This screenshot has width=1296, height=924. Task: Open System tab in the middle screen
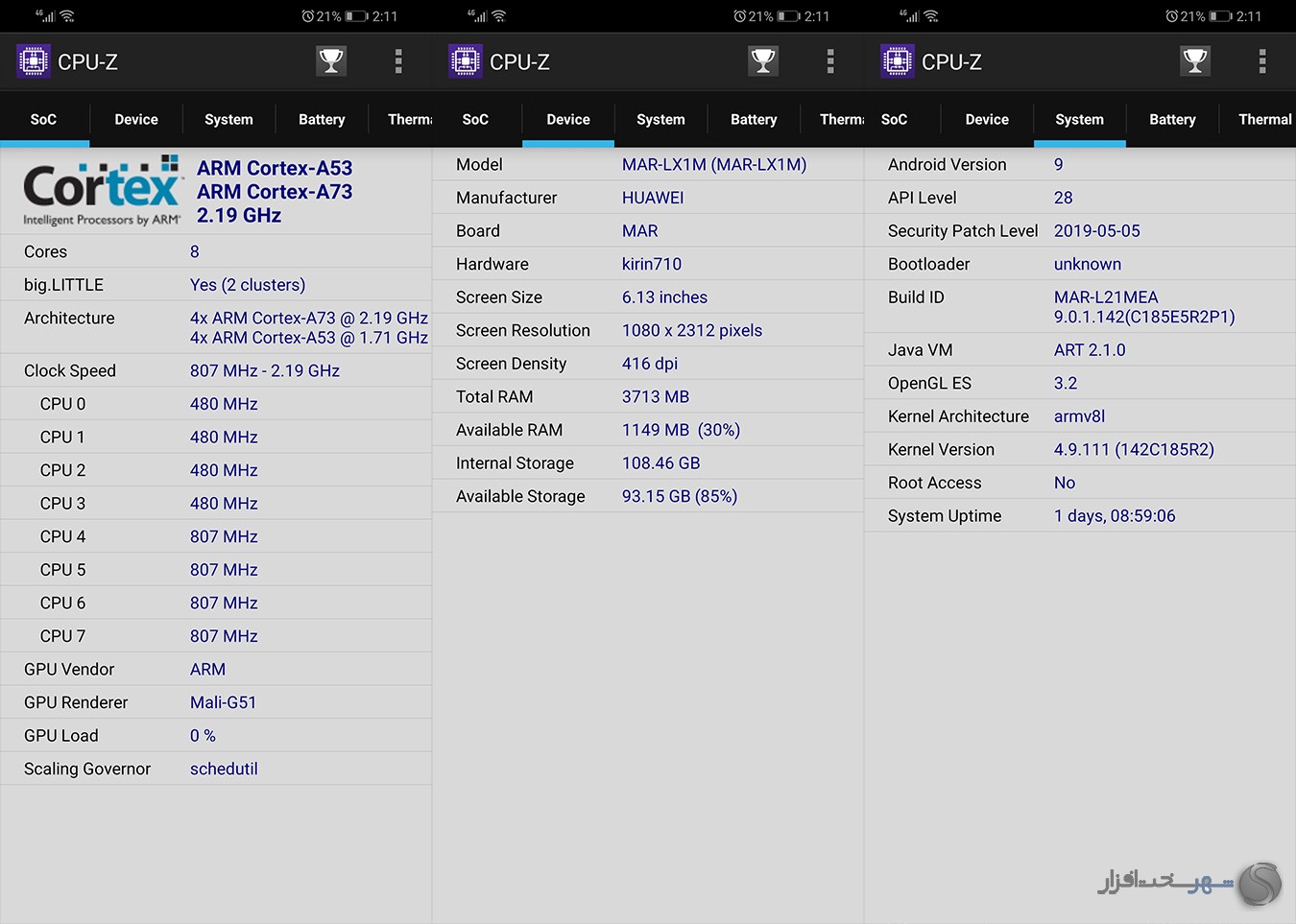pyautogui.click(x=660, y=119)
